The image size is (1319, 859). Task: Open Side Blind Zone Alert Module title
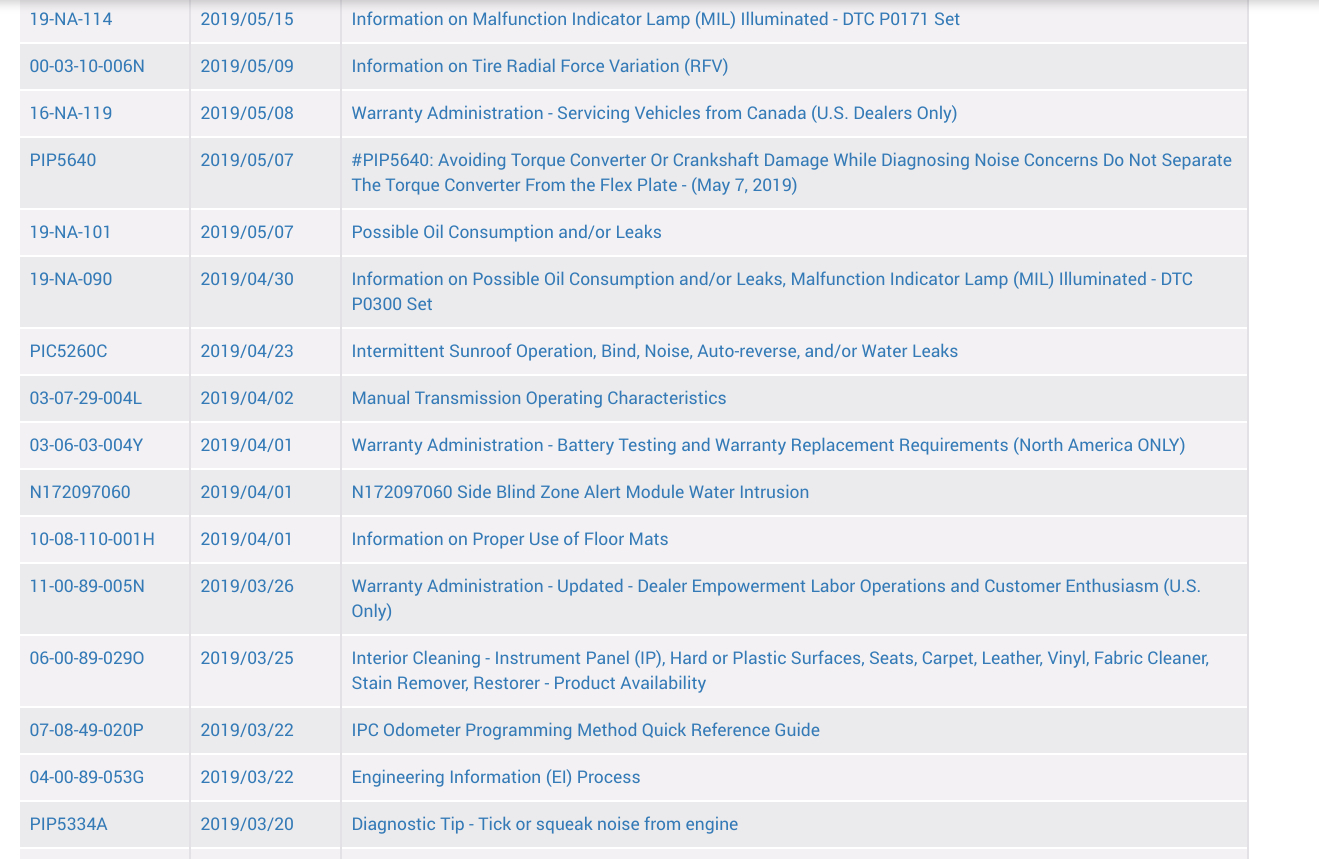pos(580,492)
